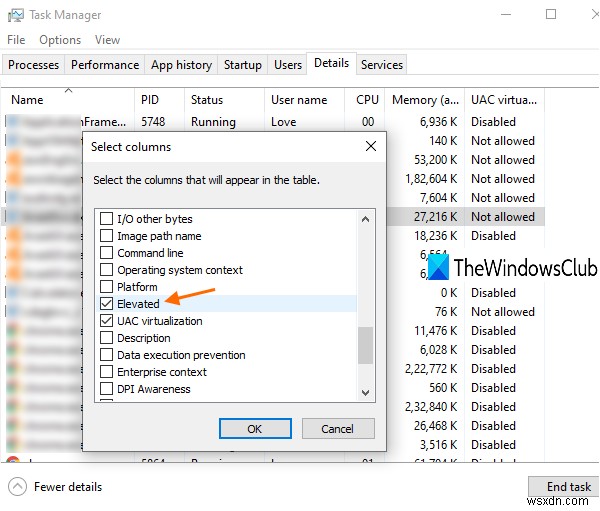
Task: Select the Details tab
Action: [331, 63]
